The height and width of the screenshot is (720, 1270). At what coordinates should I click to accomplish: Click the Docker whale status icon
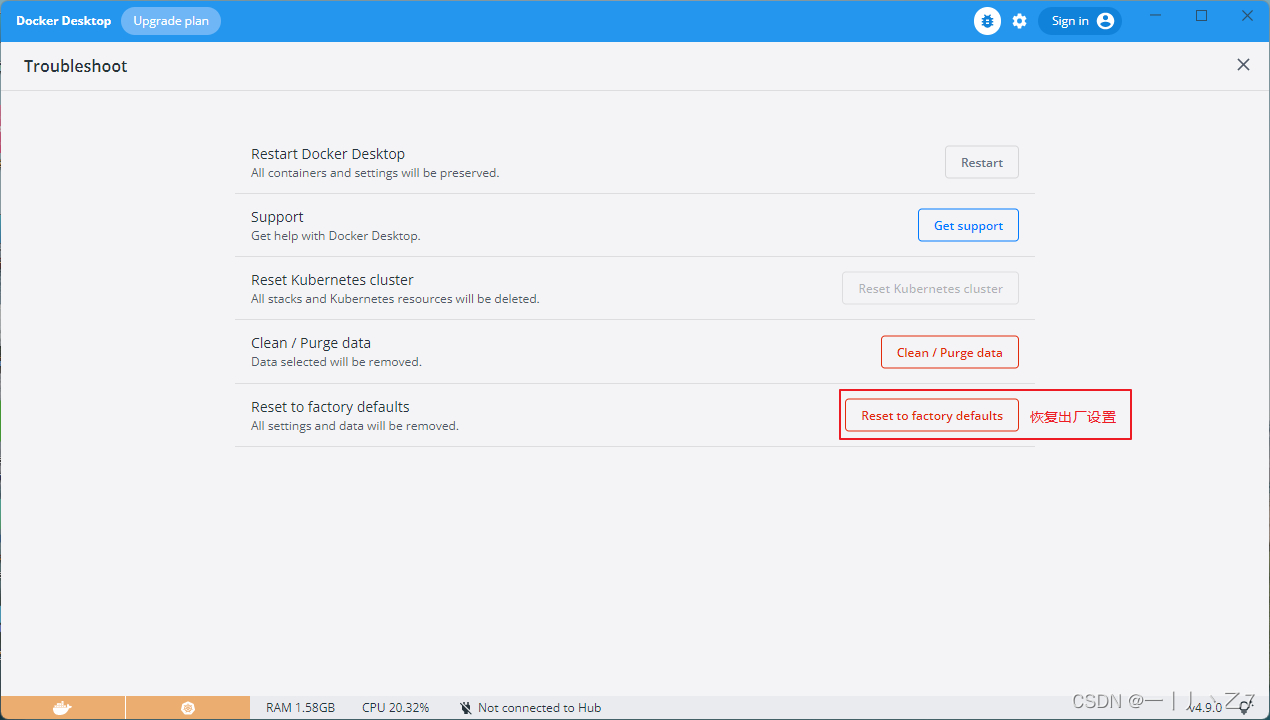pos(62,708)
